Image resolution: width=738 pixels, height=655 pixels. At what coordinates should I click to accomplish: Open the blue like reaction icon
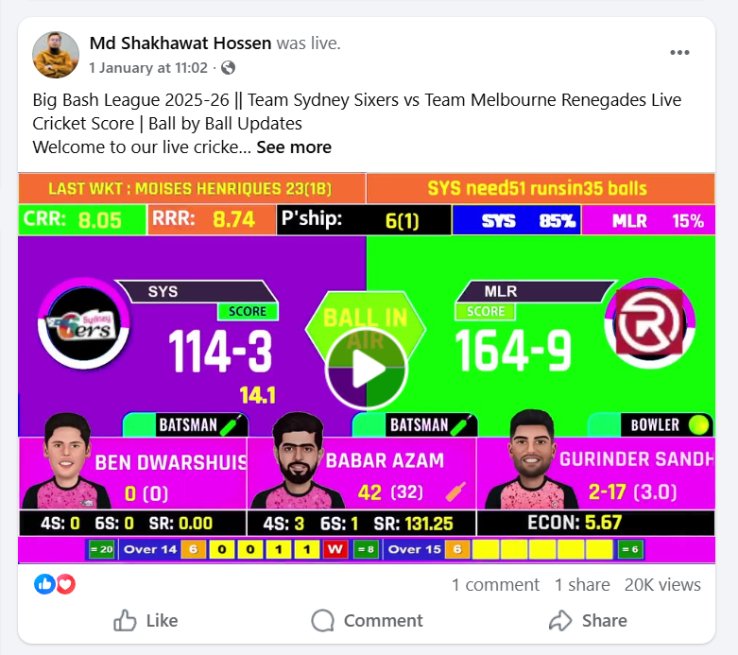point(44,584)
